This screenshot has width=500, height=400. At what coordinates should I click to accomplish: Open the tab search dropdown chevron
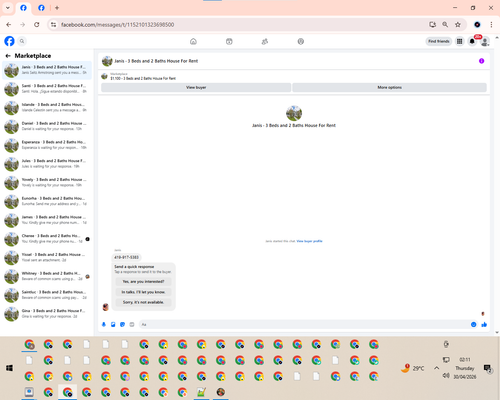coord(8,8)
